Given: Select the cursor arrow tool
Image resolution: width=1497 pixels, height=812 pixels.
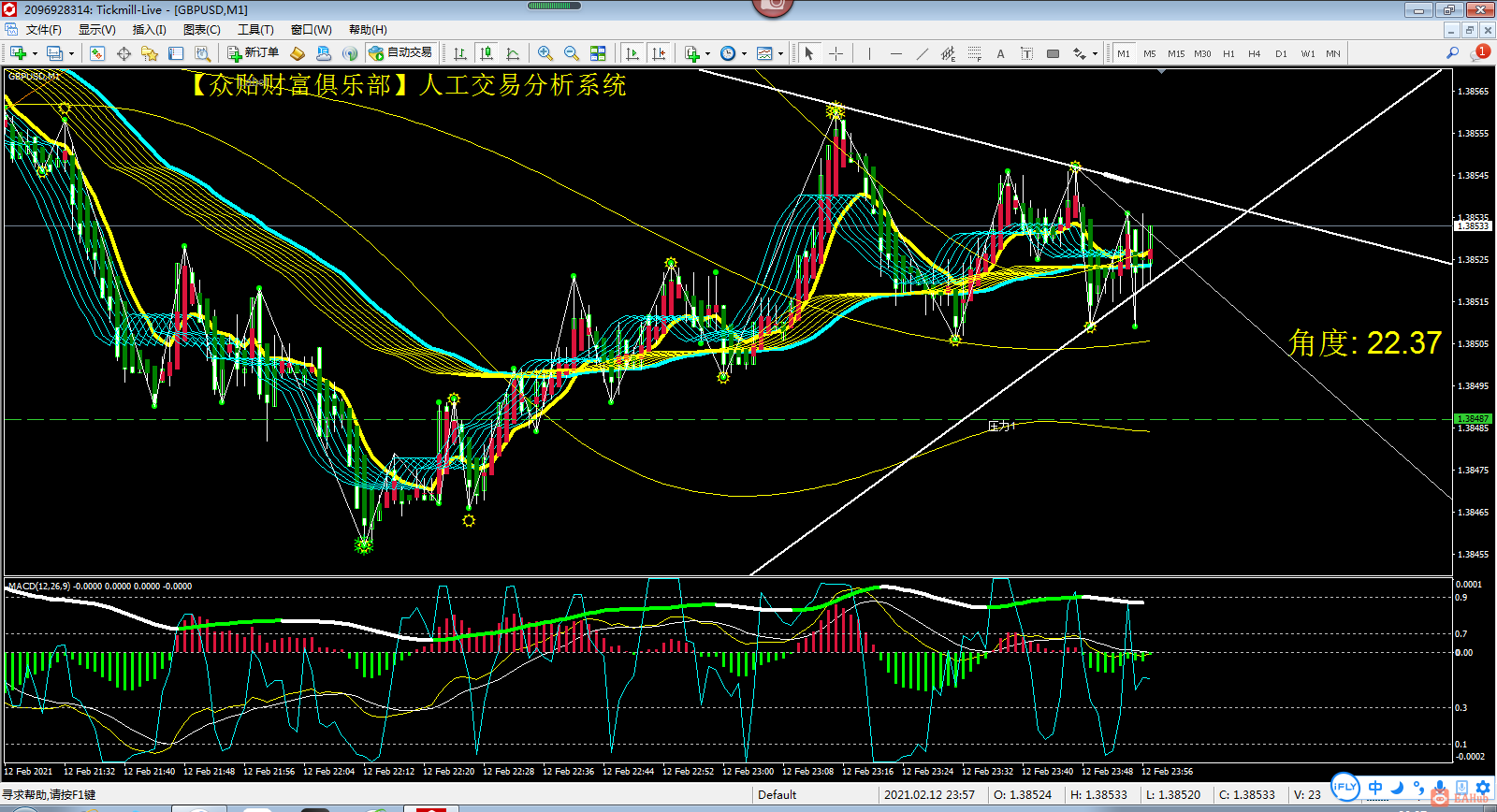Looking at the screenshot, I should click(x=809, y=53).
